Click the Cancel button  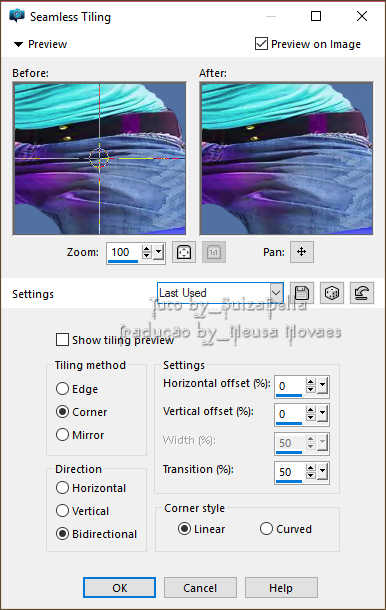pyautogui.click(x=200, y=587)
